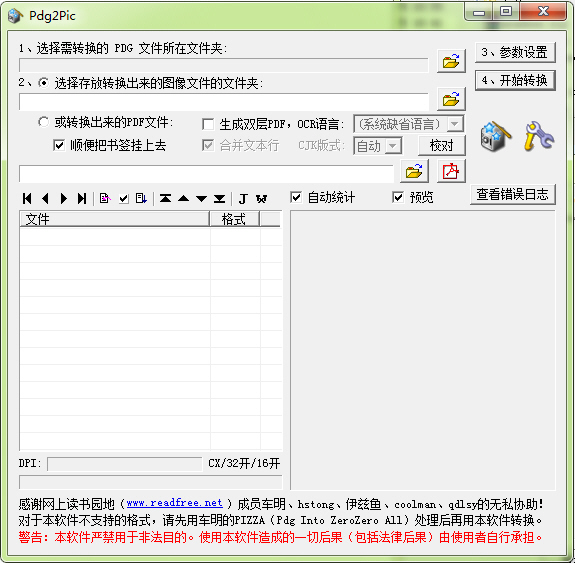The width and height of the screenshot is (575, 563).
Task: Click the wrench and key tools icon
Action: click(x=539, y=136)
